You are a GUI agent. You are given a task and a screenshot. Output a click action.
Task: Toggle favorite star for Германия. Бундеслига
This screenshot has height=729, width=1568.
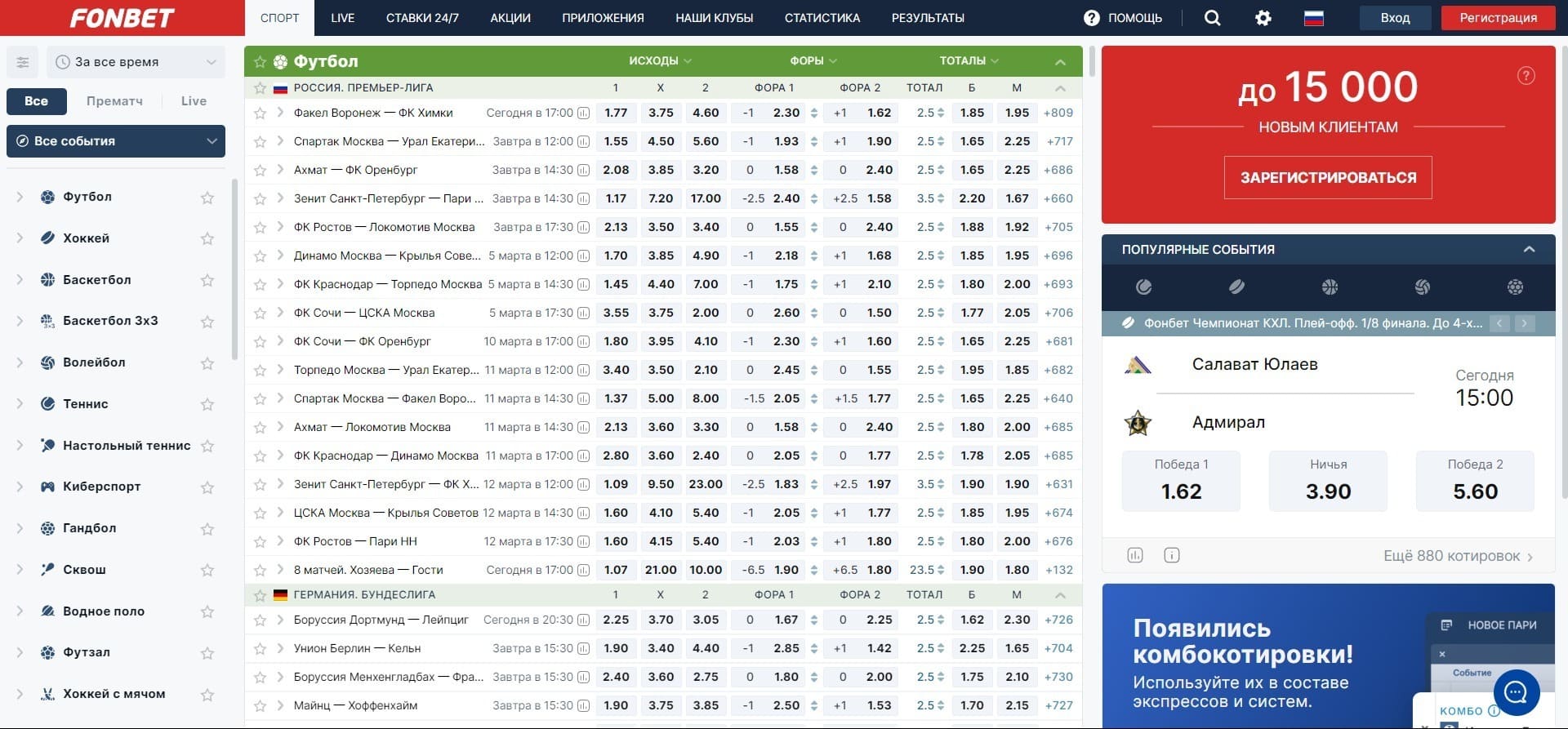pos(260,595)
